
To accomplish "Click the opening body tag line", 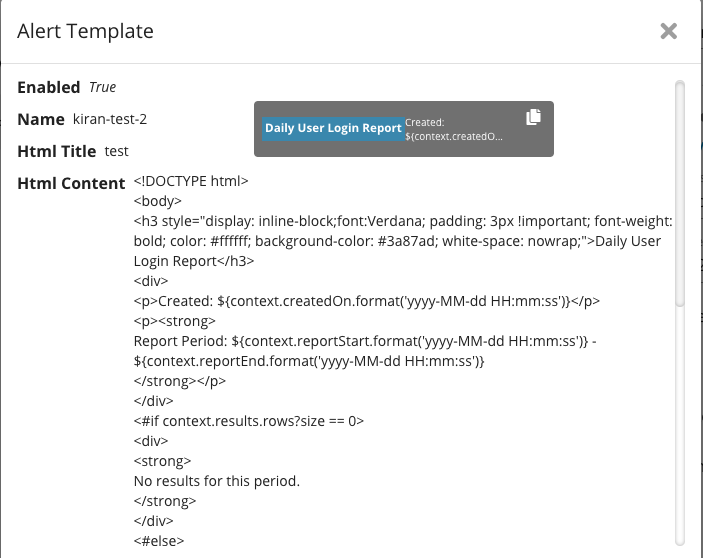I will [156, 202].
